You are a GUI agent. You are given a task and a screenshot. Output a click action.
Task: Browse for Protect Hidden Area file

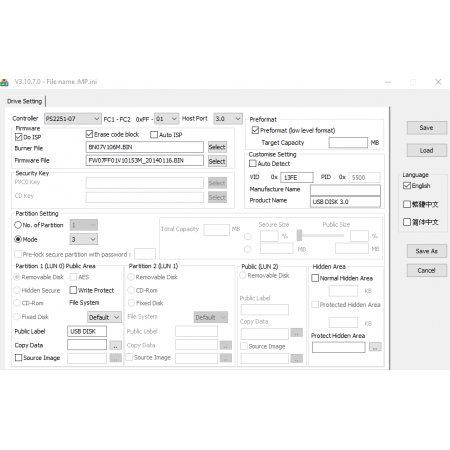375,347
